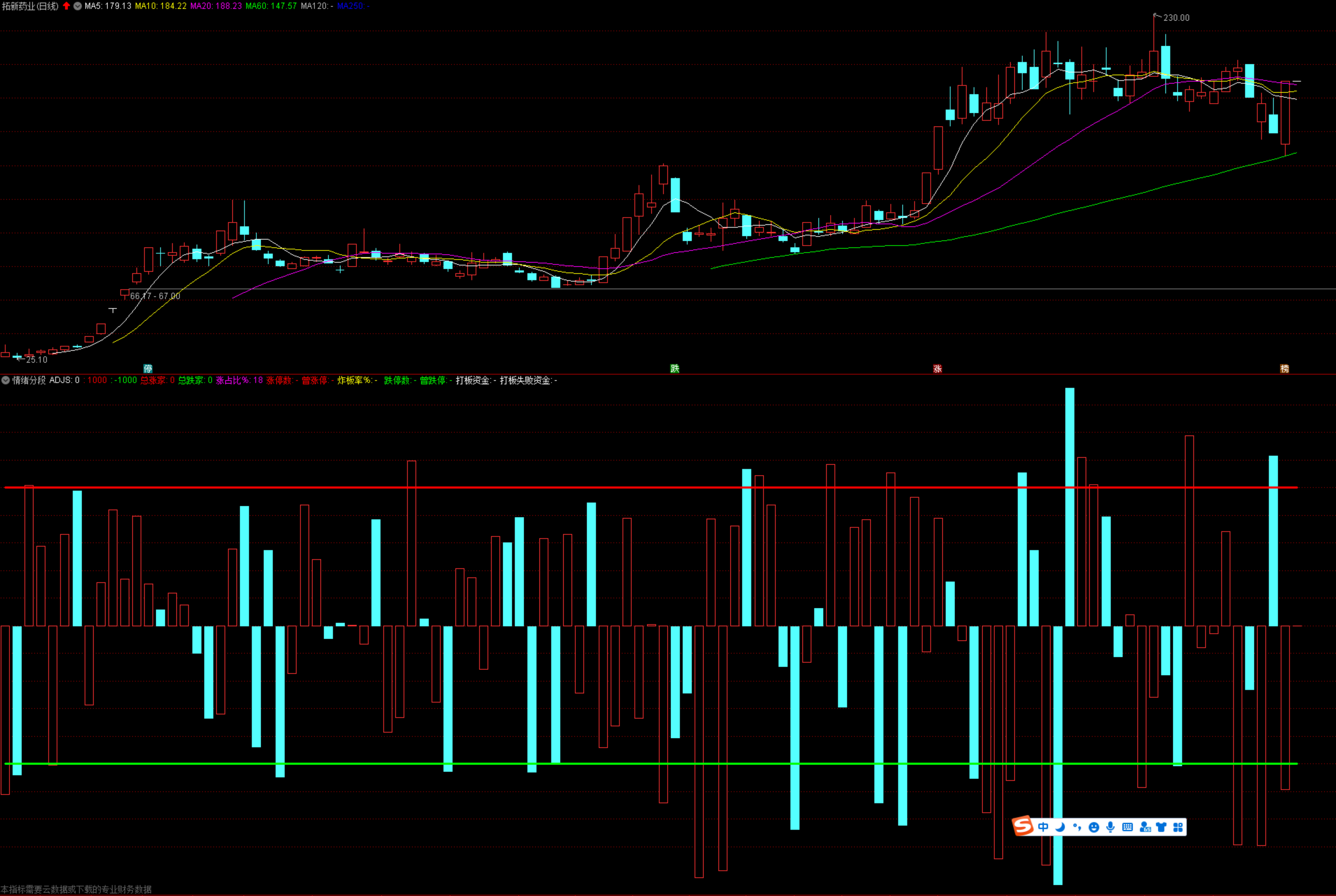The height and width of the screenshot is (896, 1336).
Task: Click the MA120 label
Action: pos(317,6)
